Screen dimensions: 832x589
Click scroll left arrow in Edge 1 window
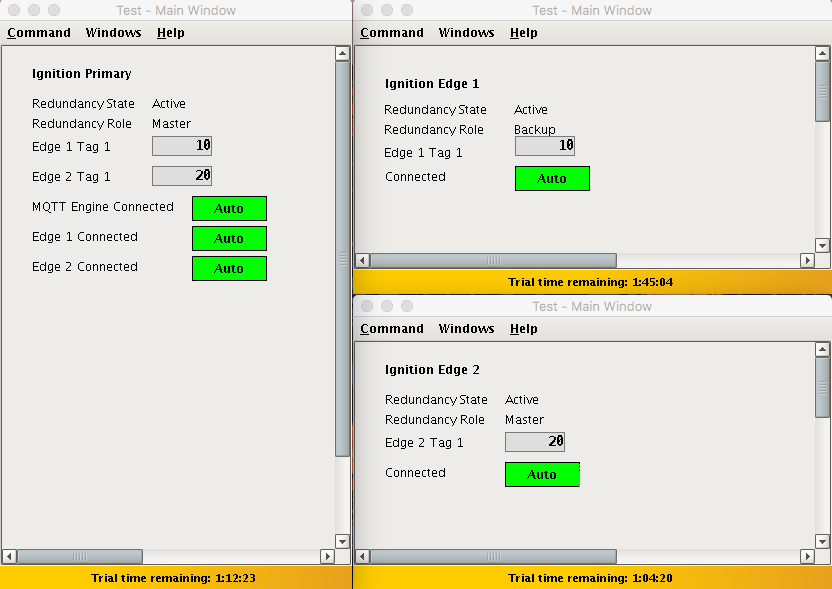point(362,261)
